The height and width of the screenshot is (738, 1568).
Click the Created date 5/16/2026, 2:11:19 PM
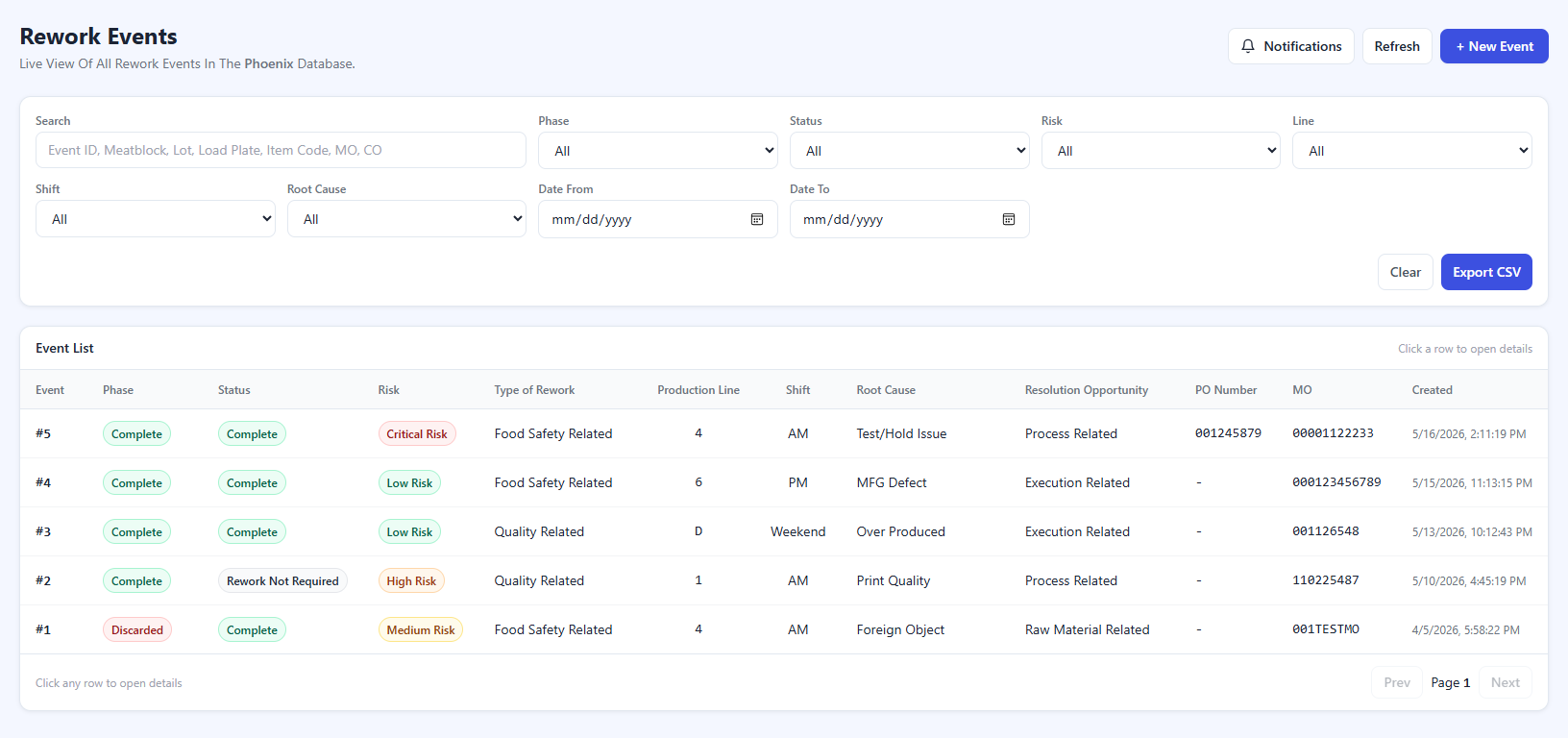coord(1469,433)
